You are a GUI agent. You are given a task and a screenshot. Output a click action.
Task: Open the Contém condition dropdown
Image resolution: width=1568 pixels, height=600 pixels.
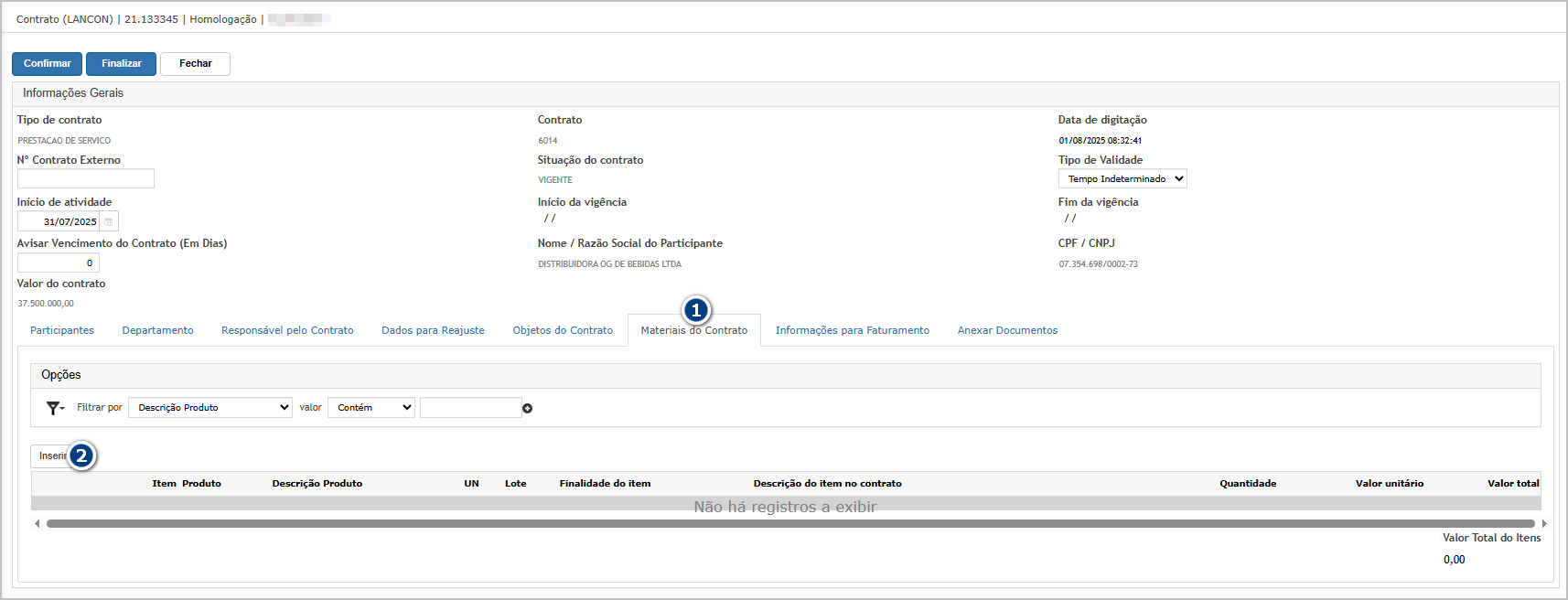[x=371, y=408]
